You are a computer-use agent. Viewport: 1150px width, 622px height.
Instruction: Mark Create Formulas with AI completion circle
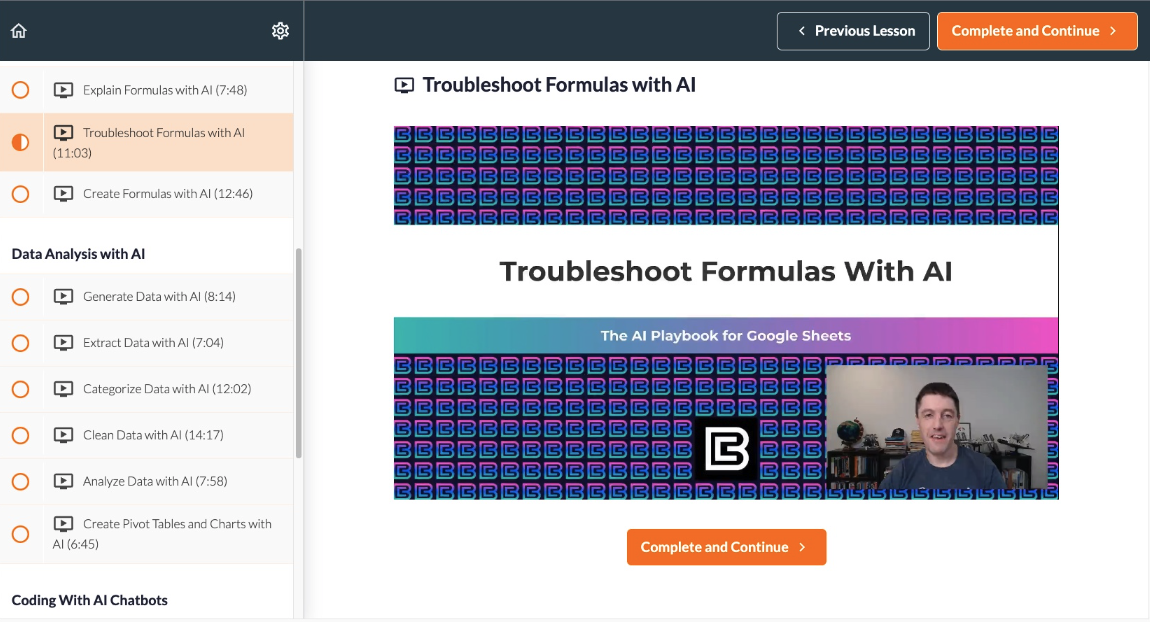tap(21, 194)
